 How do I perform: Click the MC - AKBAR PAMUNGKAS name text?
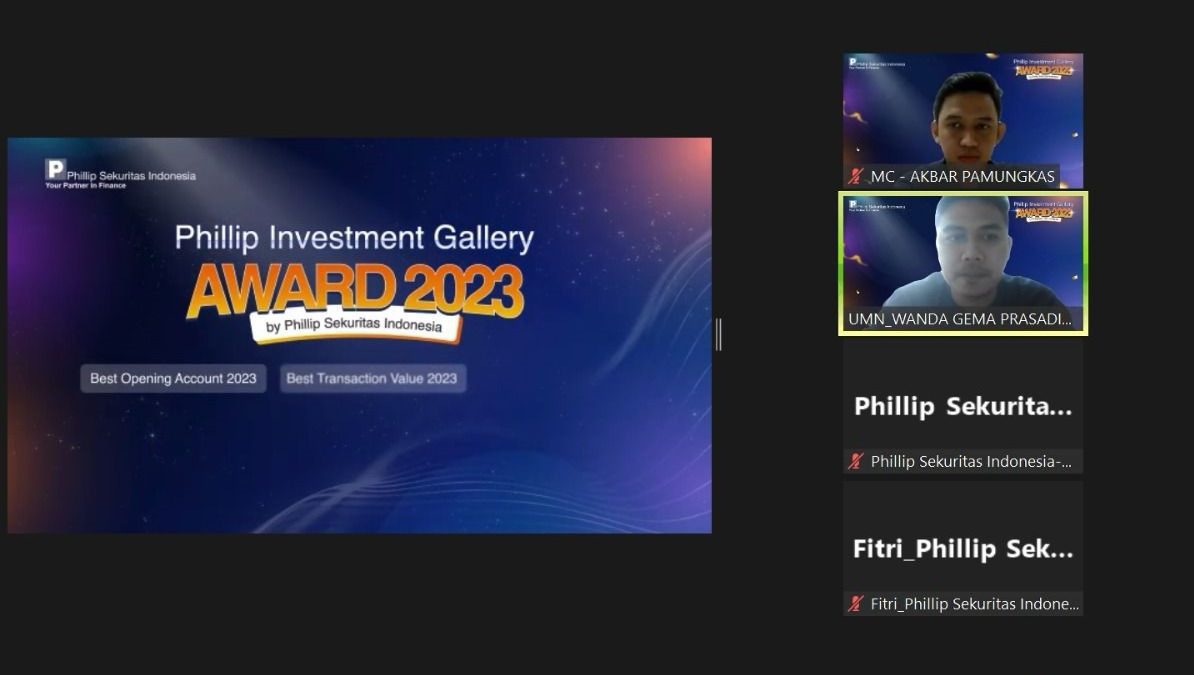[963, 176]
